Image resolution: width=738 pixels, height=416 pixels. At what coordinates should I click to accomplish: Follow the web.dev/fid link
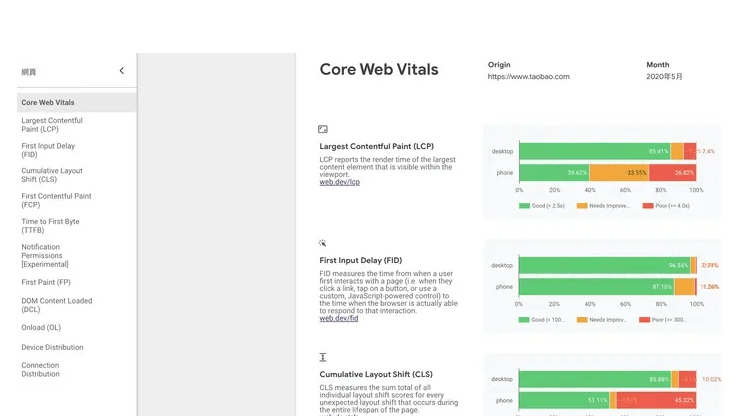point(339,319)
